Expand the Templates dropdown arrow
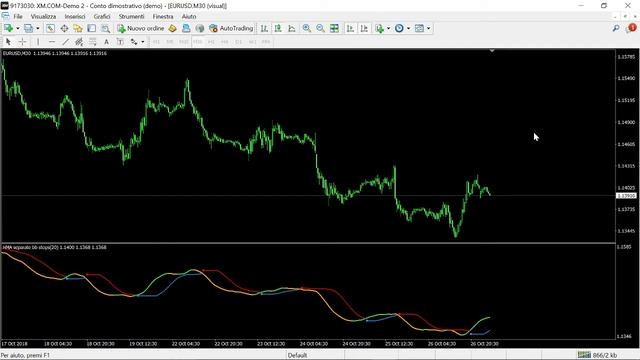Image resolution: width=640 pixels, height=360 pixels. point(428,28)
